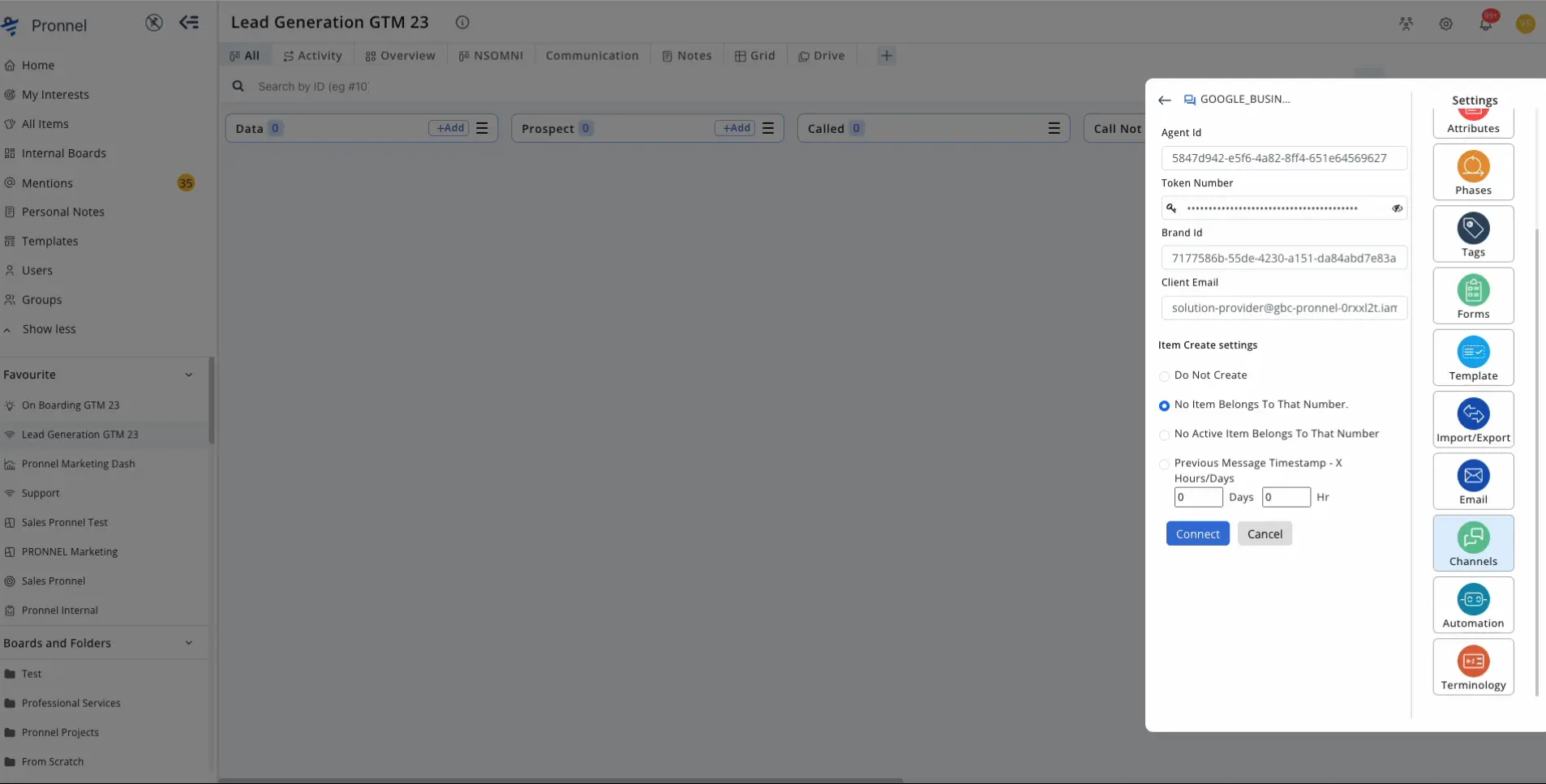The height and width of the screenshot is (784, 1546).
Task: Open Prospect column hamburger menu
Action: (768, 128)
